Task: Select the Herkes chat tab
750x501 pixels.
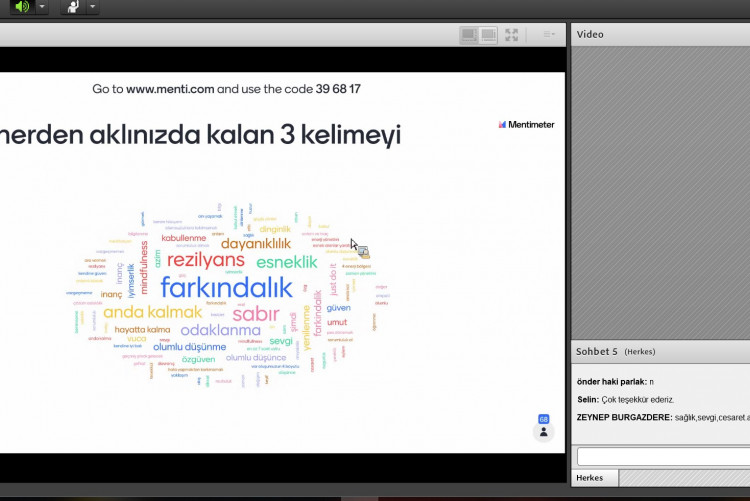Action: coord(590,478)
